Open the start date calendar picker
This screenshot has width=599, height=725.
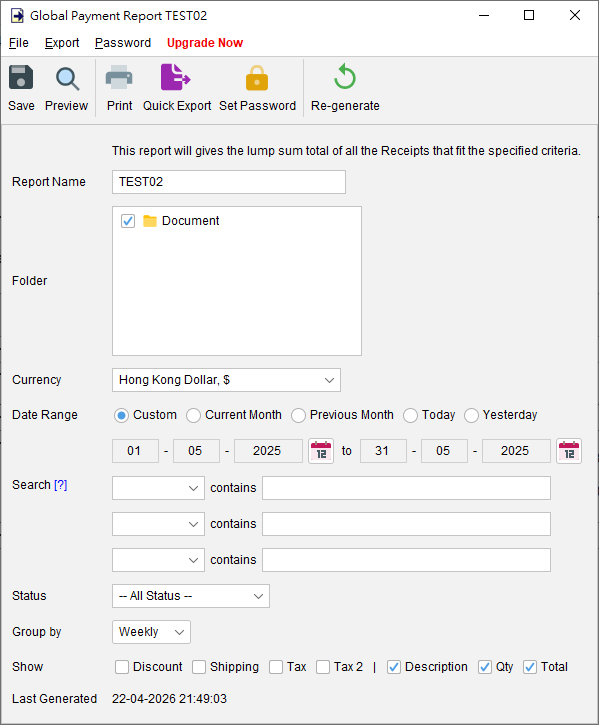(x=321, y=451)
